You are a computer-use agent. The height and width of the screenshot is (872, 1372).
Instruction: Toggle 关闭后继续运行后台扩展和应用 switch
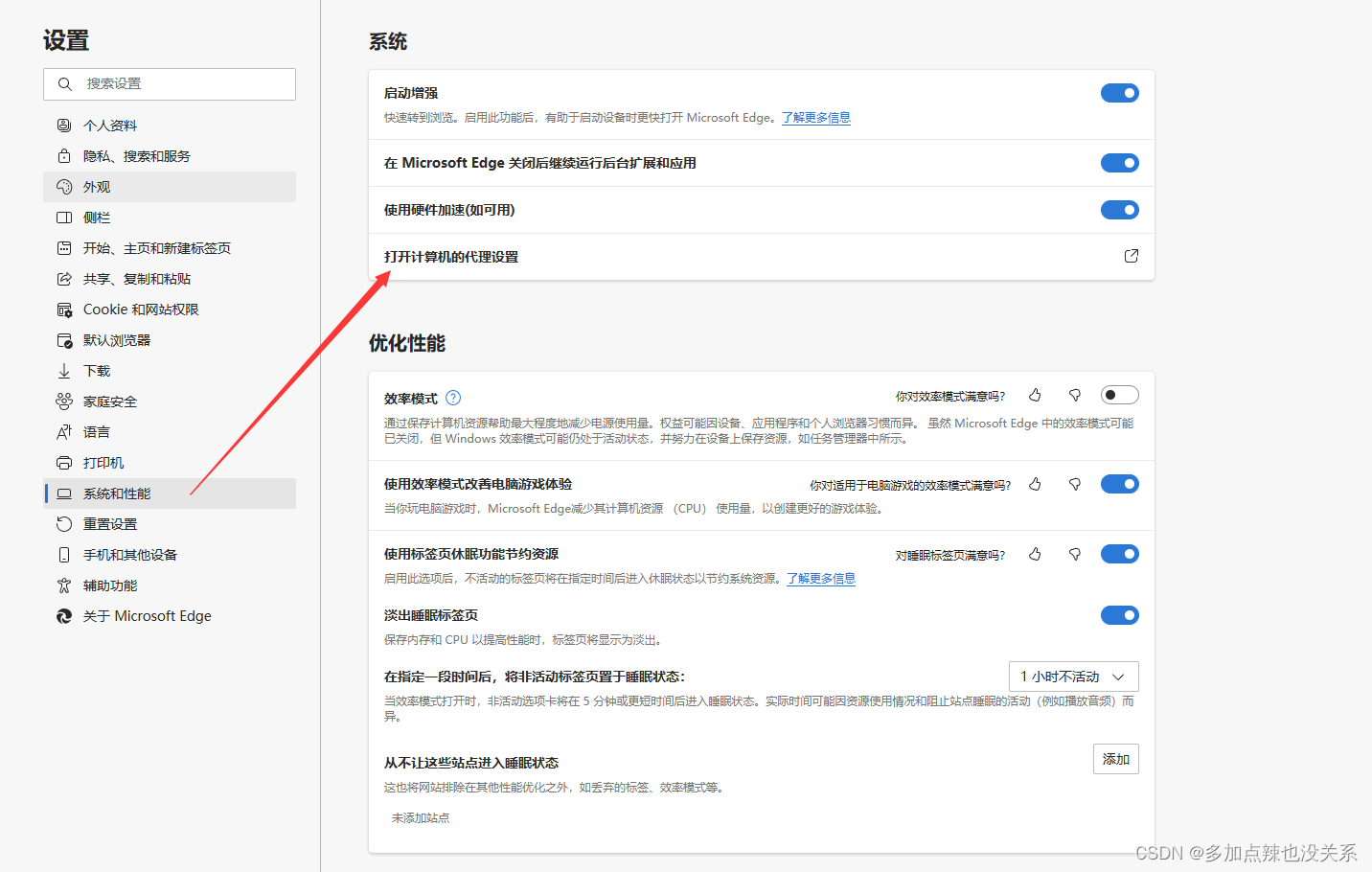pos(1119,163)
